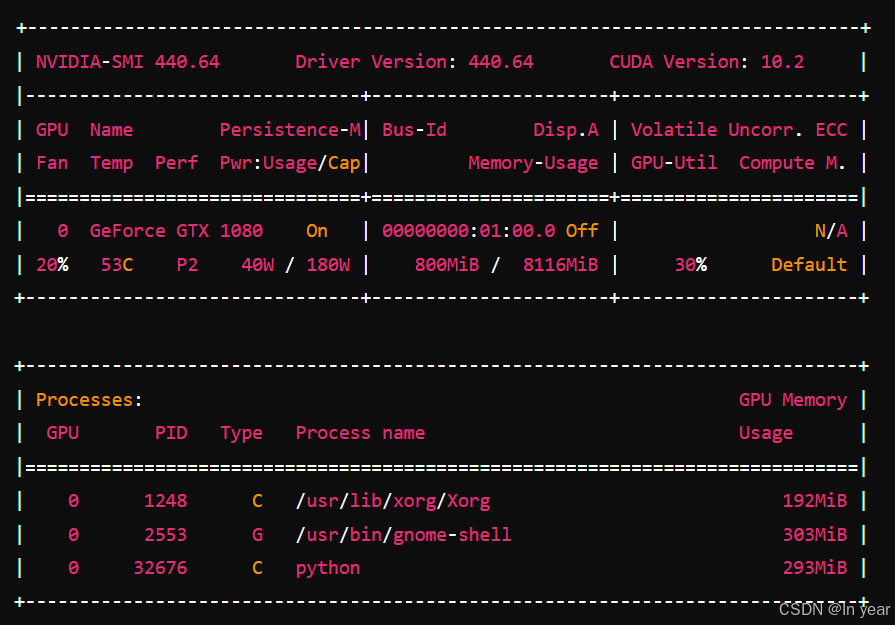The height and width of the screenshot is (625, 895).
Task: Click the 'Temp' column header
Action: (x=111, y=163)
